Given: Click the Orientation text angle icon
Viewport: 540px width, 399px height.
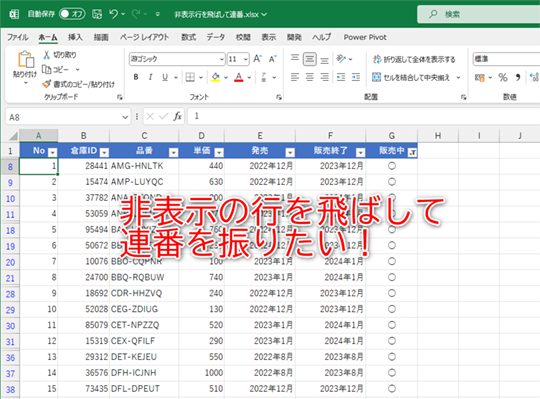Looking at the screenshot, I should coord(341,59).
